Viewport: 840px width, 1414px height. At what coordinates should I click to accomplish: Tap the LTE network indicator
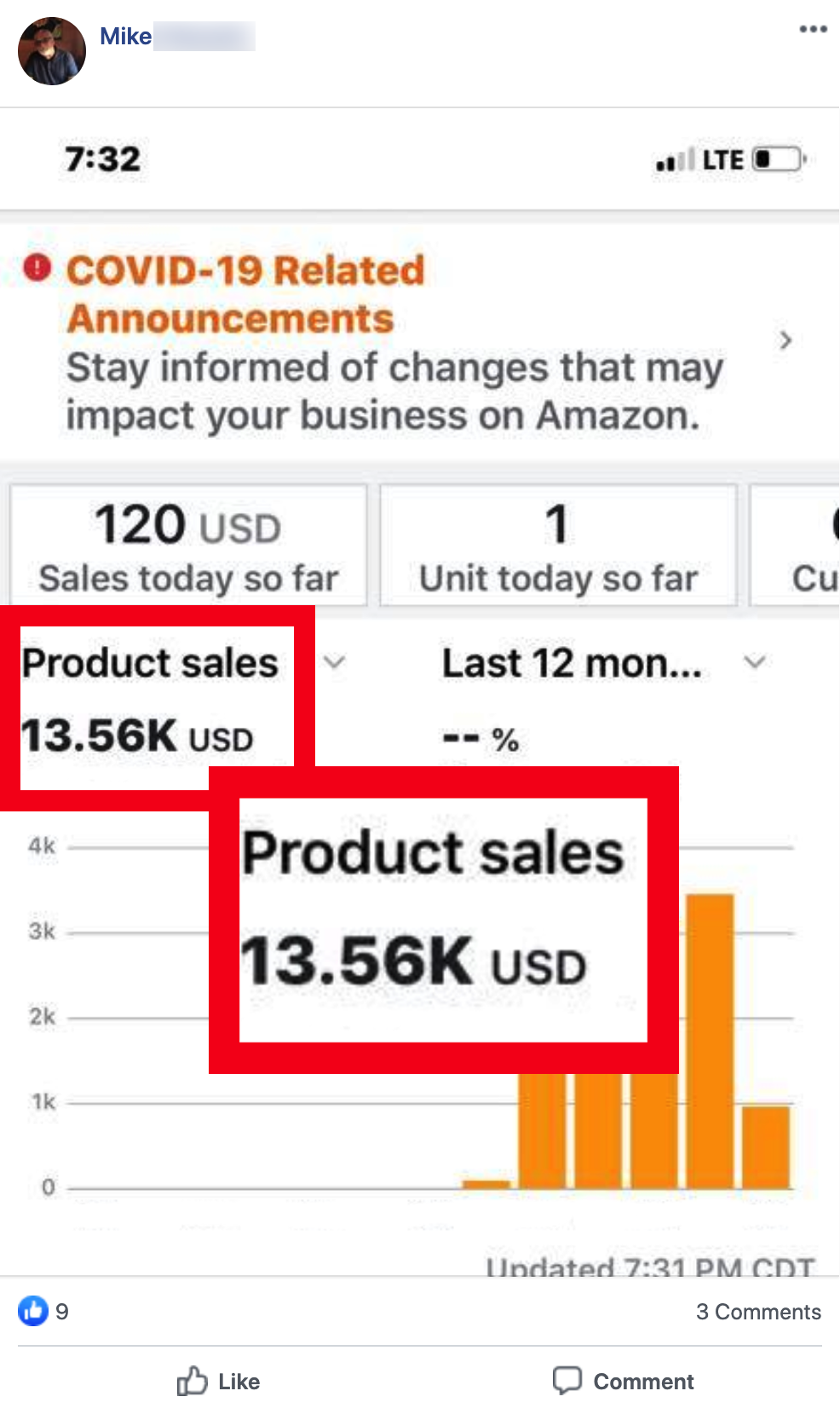[722, 160]
